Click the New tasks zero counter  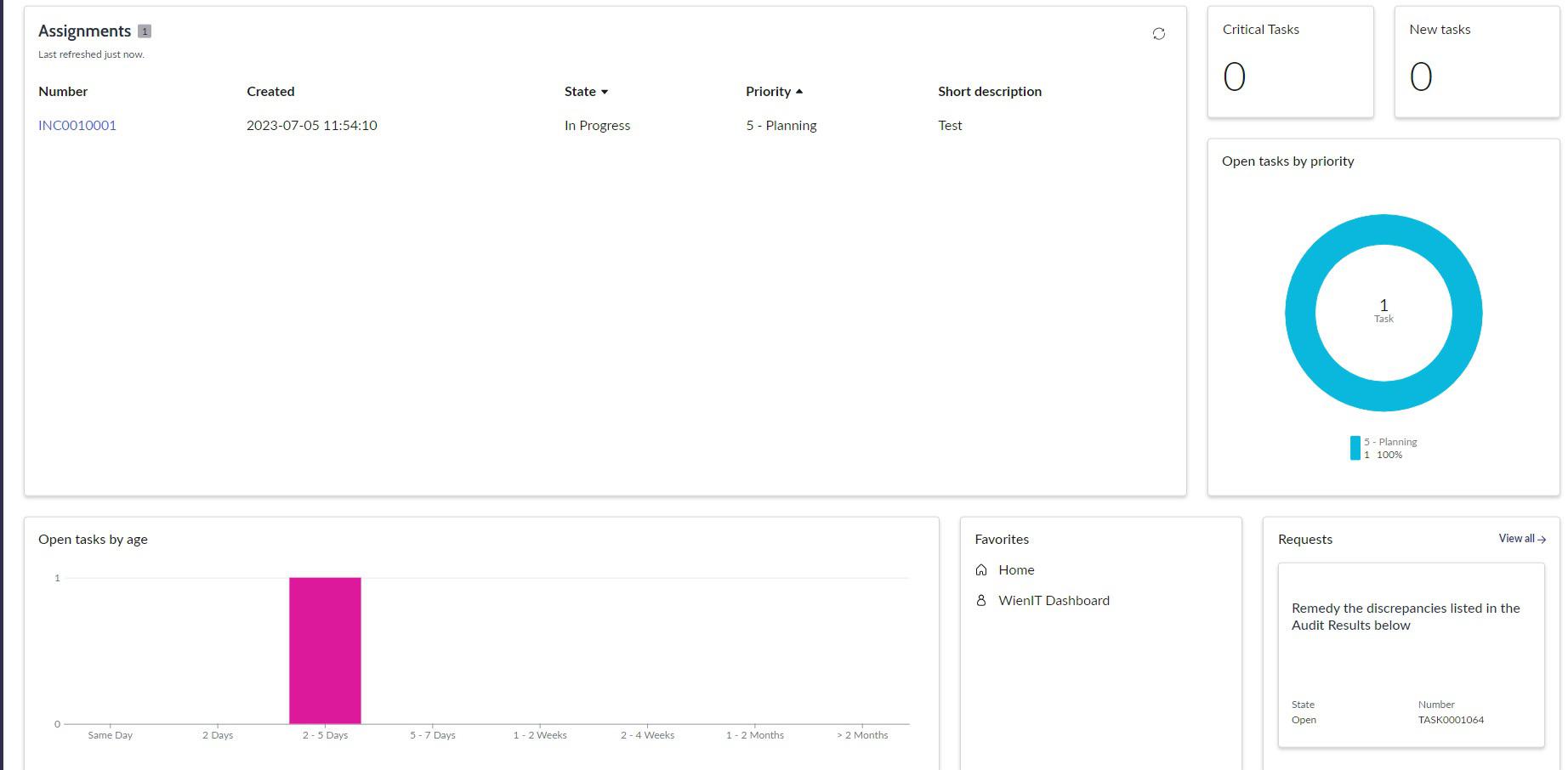coord(1418,76)
